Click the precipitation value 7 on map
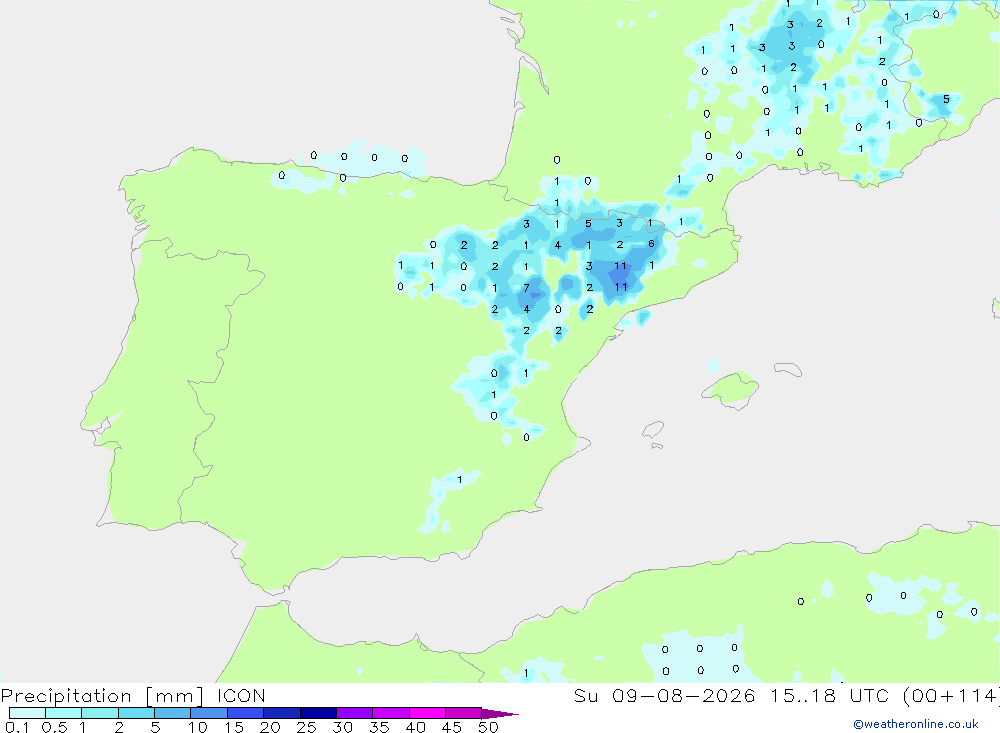Screen dimensions: 1000x733 [x=526, y=288]
